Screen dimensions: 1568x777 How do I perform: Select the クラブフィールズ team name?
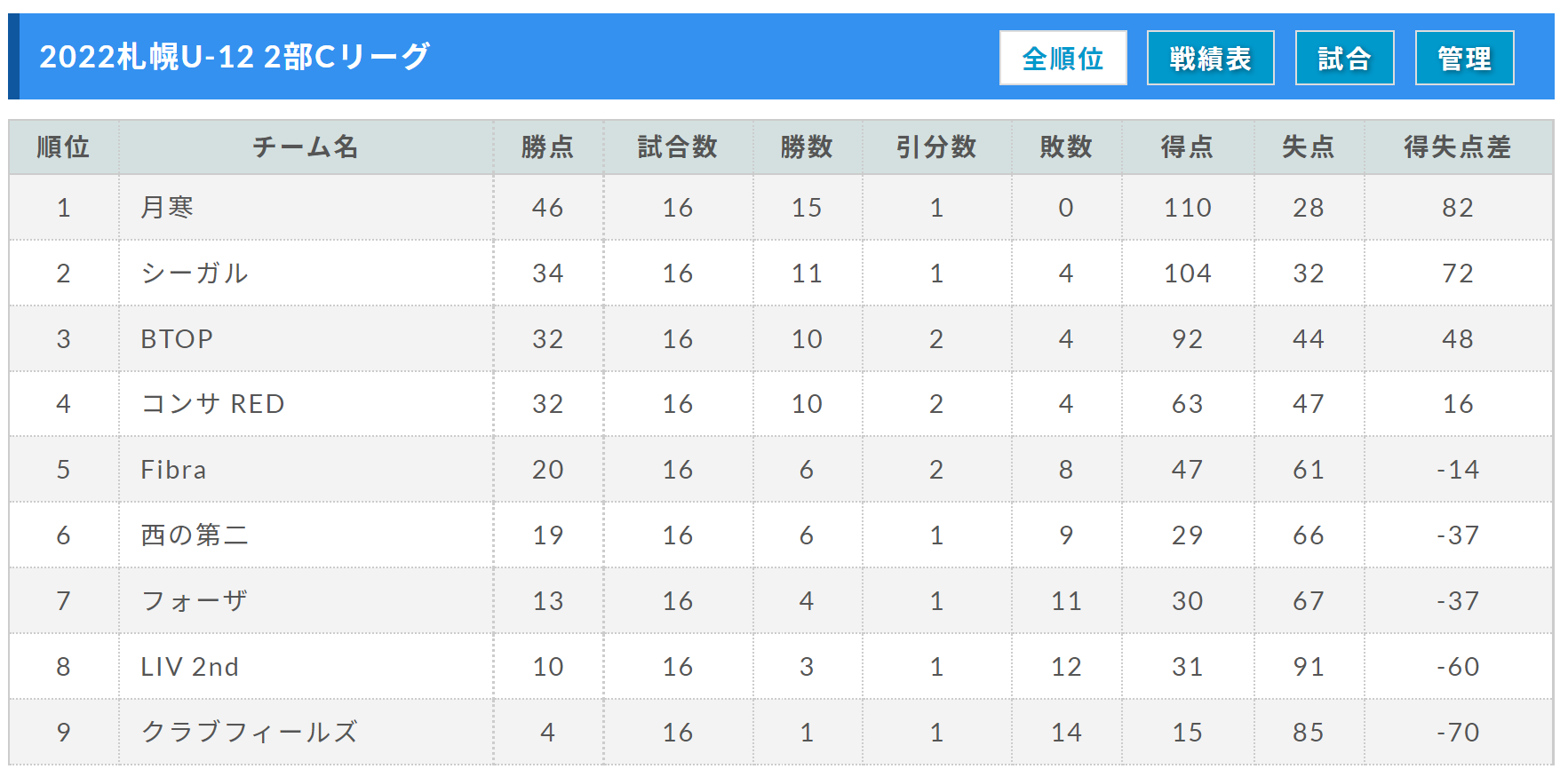249,732
